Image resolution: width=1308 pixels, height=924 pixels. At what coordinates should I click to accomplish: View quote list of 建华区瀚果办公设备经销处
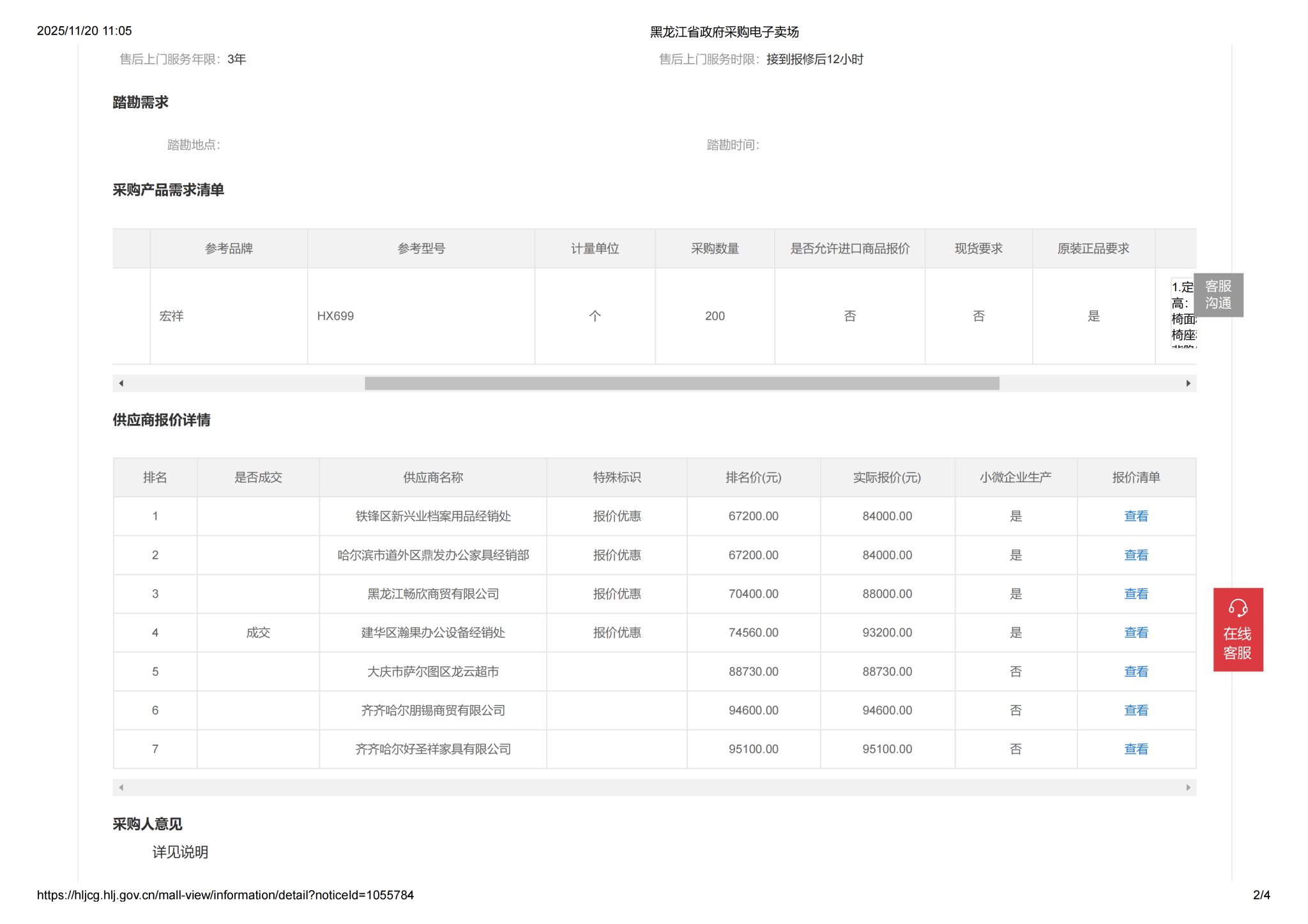click(1136, 633)
